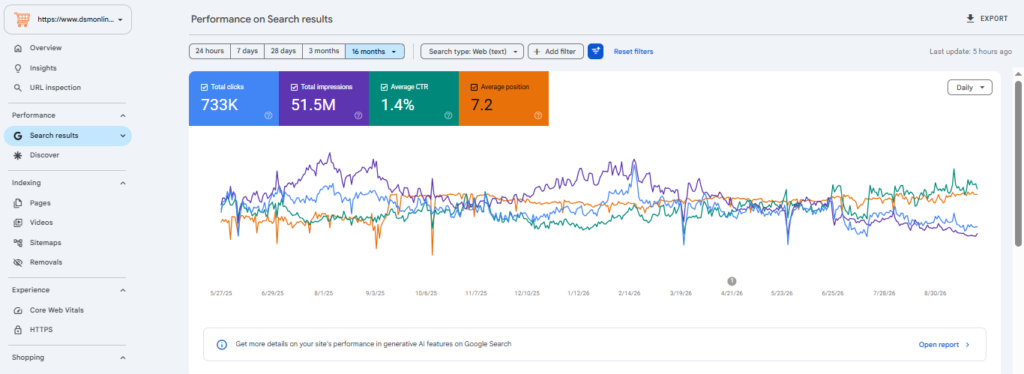Click the 1.4% Average CTR card
This screenshot has height=374, width=1024.
[414, 99]
